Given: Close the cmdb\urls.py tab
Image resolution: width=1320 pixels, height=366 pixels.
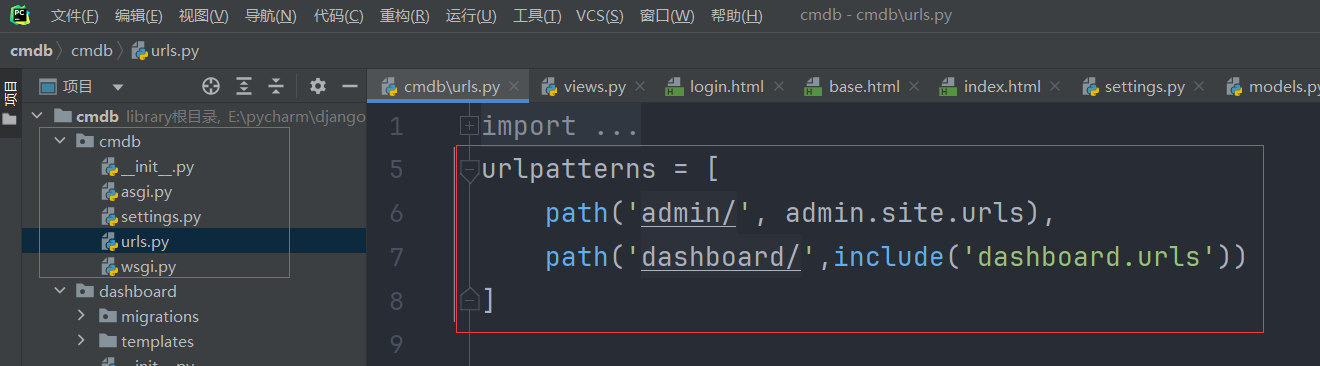Looking at the screenshot, I should tap(514, 87).
